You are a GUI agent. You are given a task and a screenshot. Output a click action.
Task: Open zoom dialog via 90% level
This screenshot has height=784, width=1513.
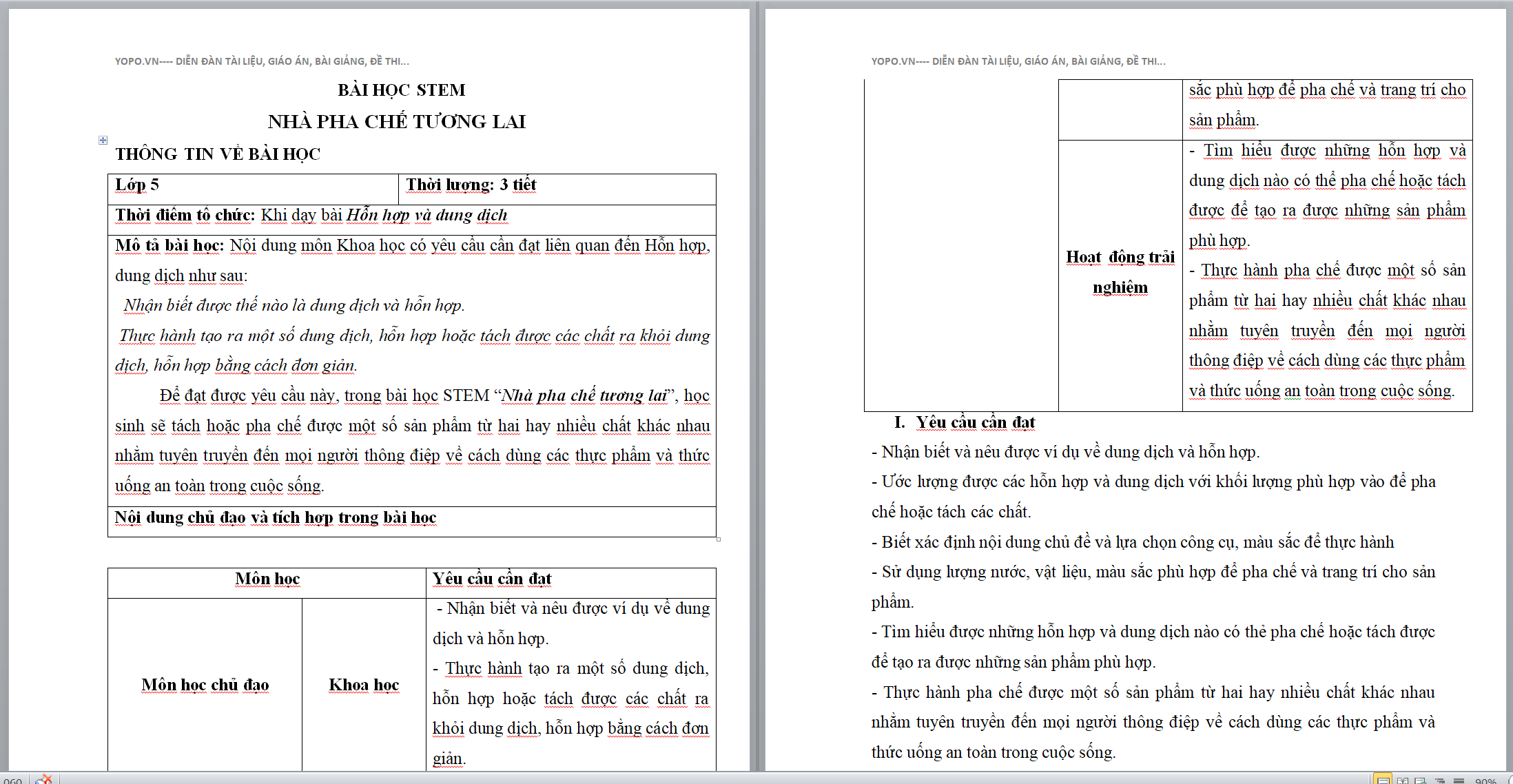point(1485,781)
